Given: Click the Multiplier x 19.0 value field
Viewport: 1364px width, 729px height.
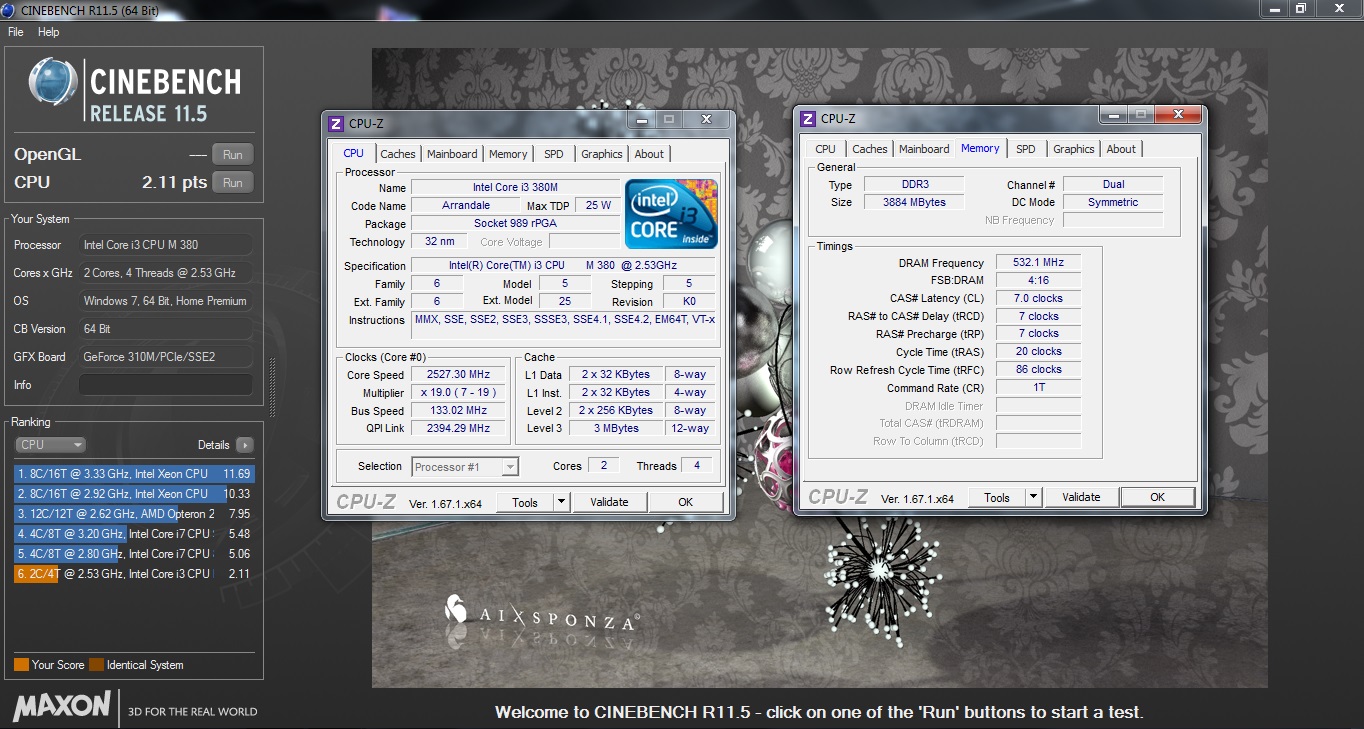Looking at the screenshot, I should coord(458,393).
